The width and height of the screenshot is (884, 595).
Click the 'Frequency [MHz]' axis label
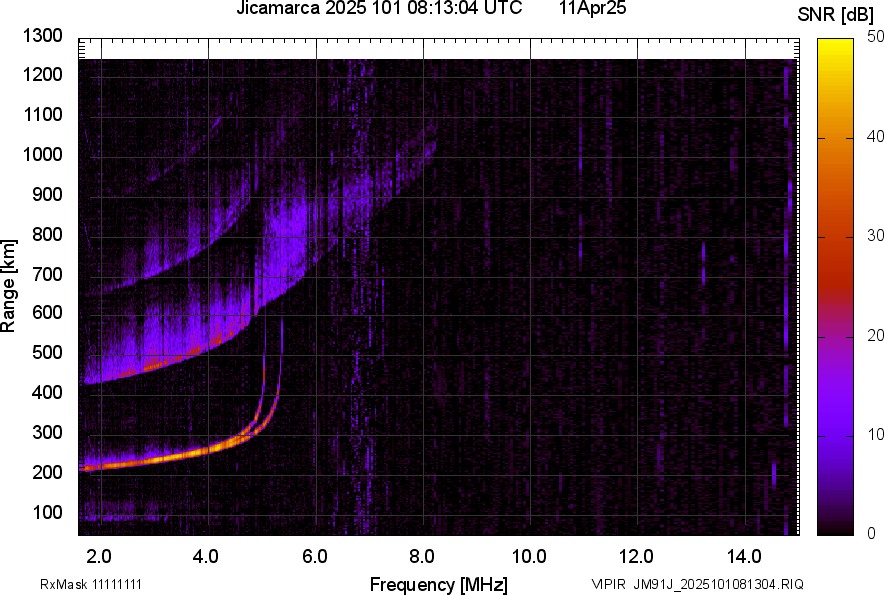tap(439, 584)
